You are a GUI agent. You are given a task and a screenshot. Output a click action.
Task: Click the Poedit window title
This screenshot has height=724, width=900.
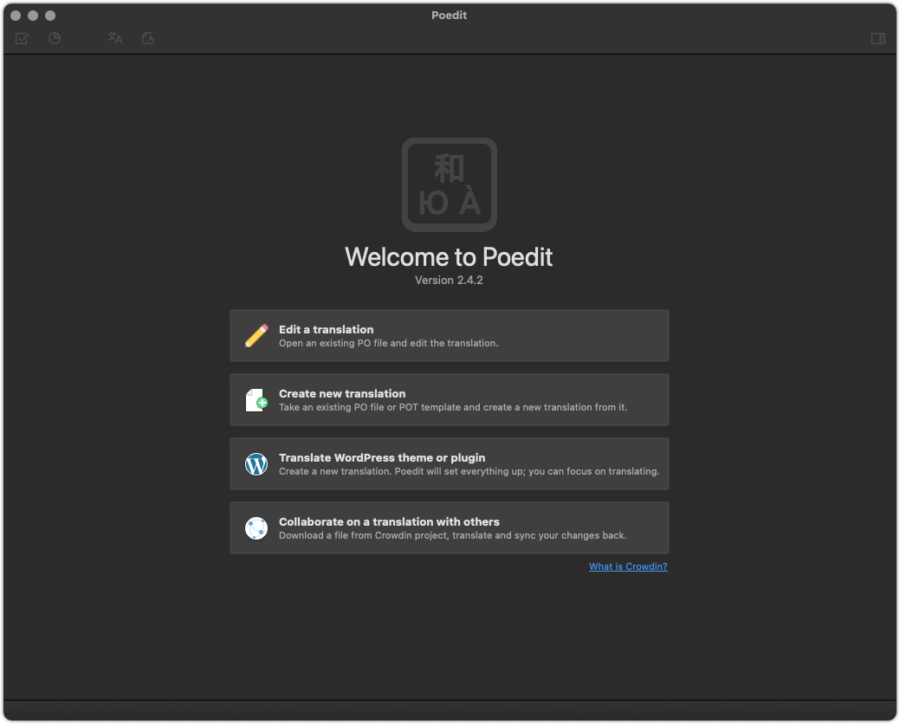tap(449, 16)
